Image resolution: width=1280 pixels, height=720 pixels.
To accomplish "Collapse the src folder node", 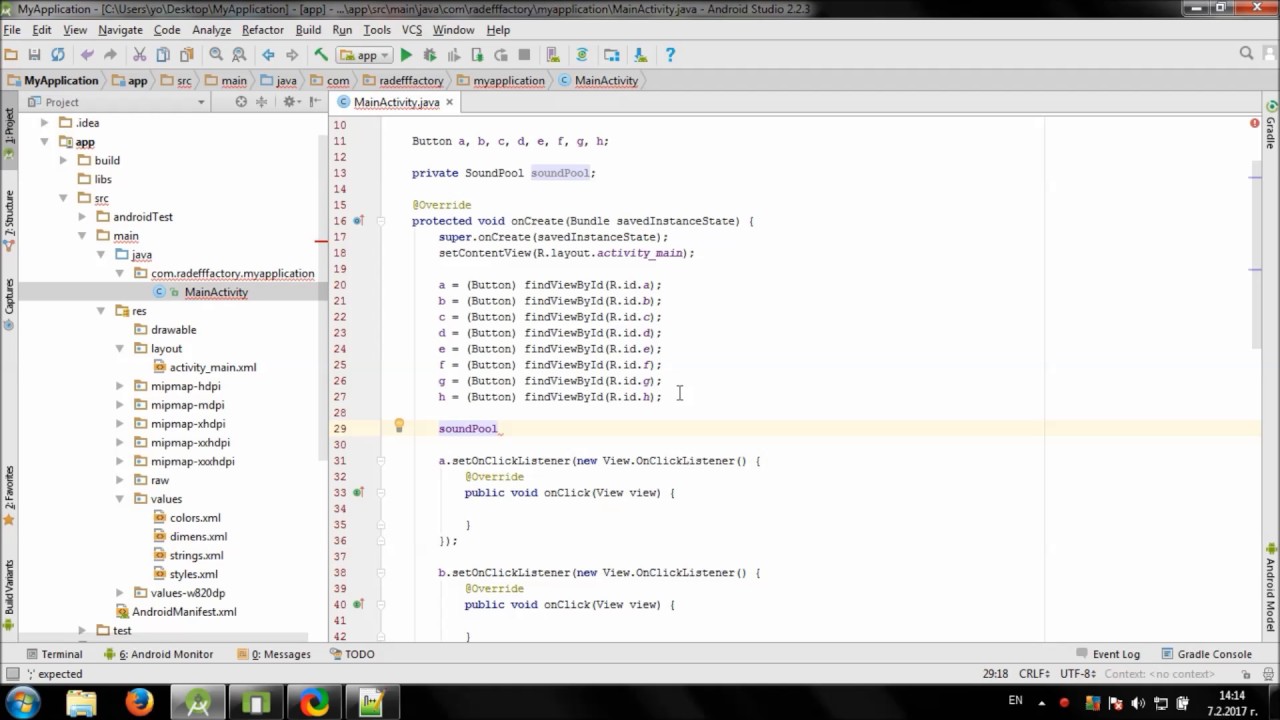I will [x=63, y=198].
